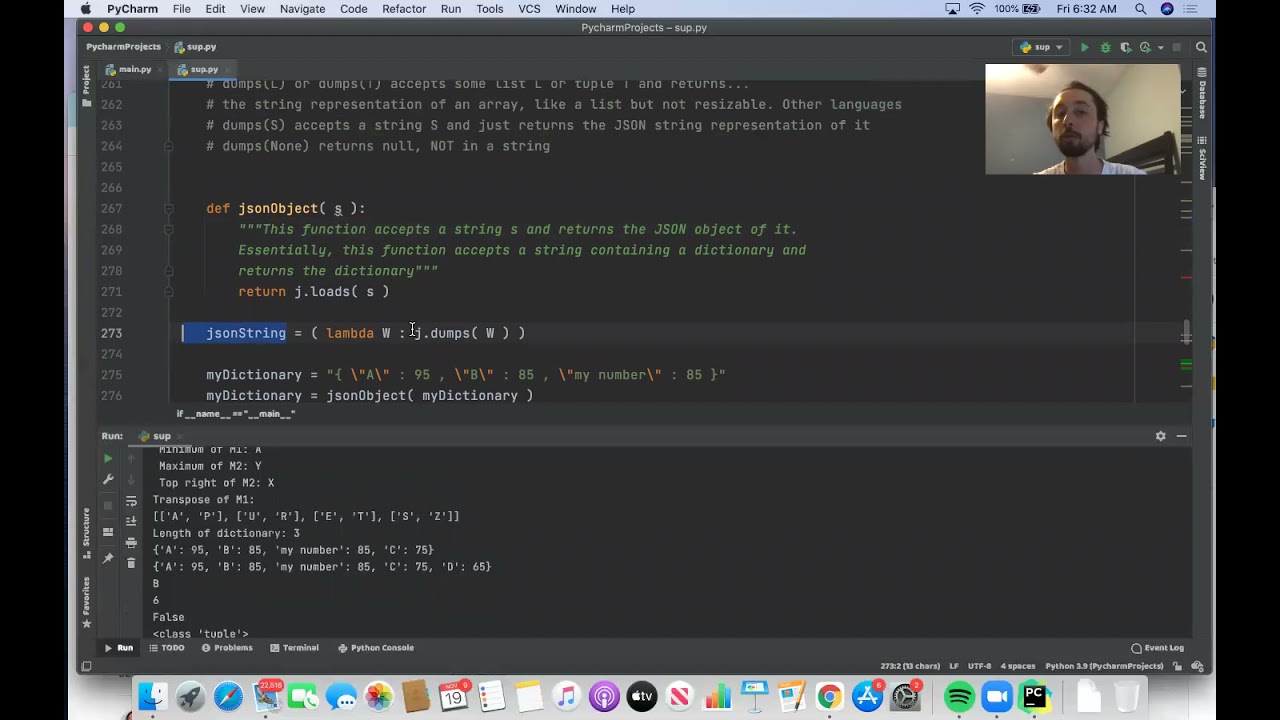The width and height of the screenshot is (1280, 720).
Task: Click the Profile run icon
Action: (1144, 47)
